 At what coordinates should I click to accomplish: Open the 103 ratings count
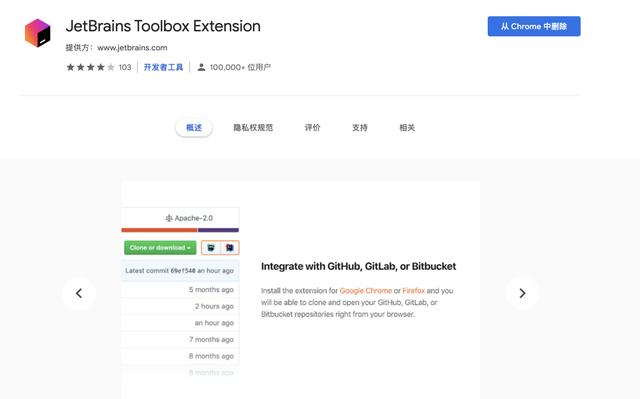coord(125,67)
